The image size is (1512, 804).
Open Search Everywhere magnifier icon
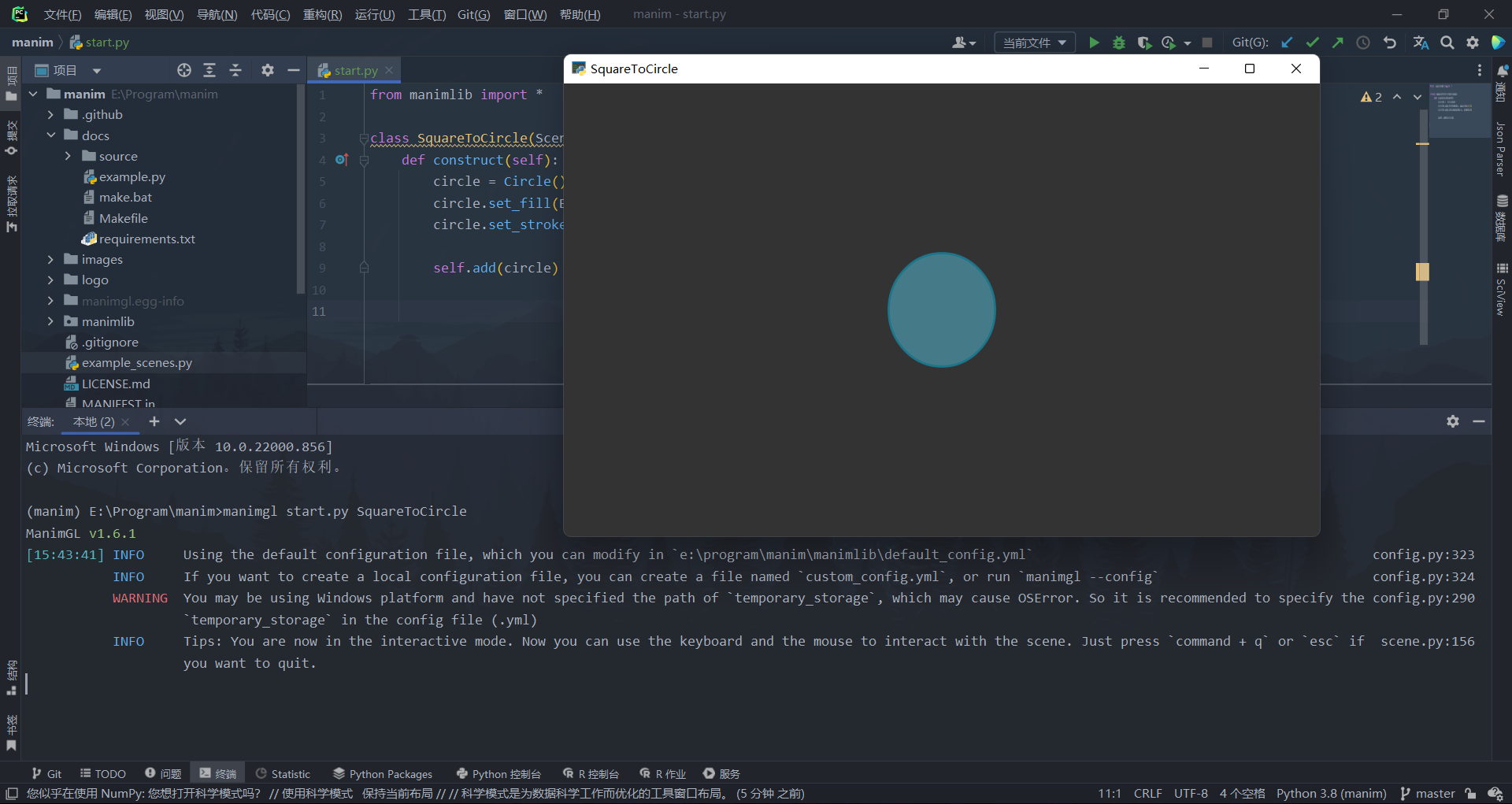1447,43
